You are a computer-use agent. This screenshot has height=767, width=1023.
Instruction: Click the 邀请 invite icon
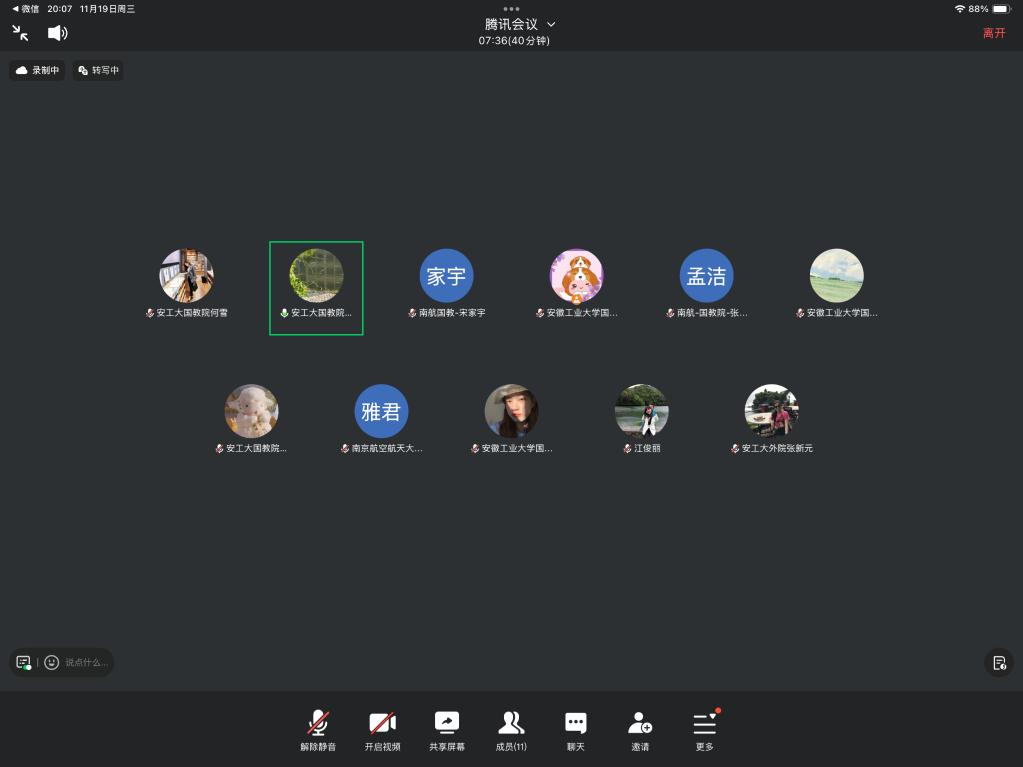[640, 730]
